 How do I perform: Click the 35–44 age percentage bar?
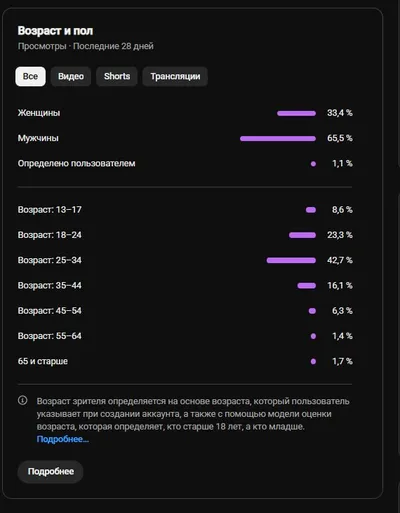[307, 286]
